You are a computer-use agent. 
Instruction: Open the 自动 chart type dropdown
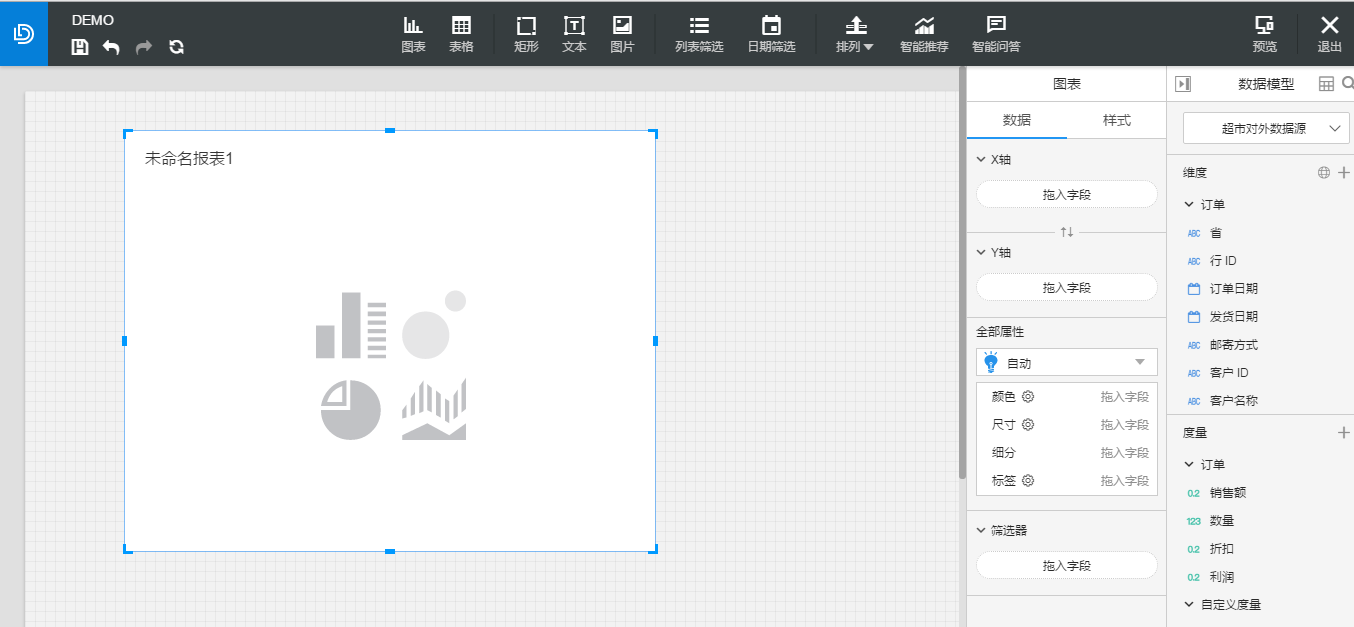(1066, 362)
